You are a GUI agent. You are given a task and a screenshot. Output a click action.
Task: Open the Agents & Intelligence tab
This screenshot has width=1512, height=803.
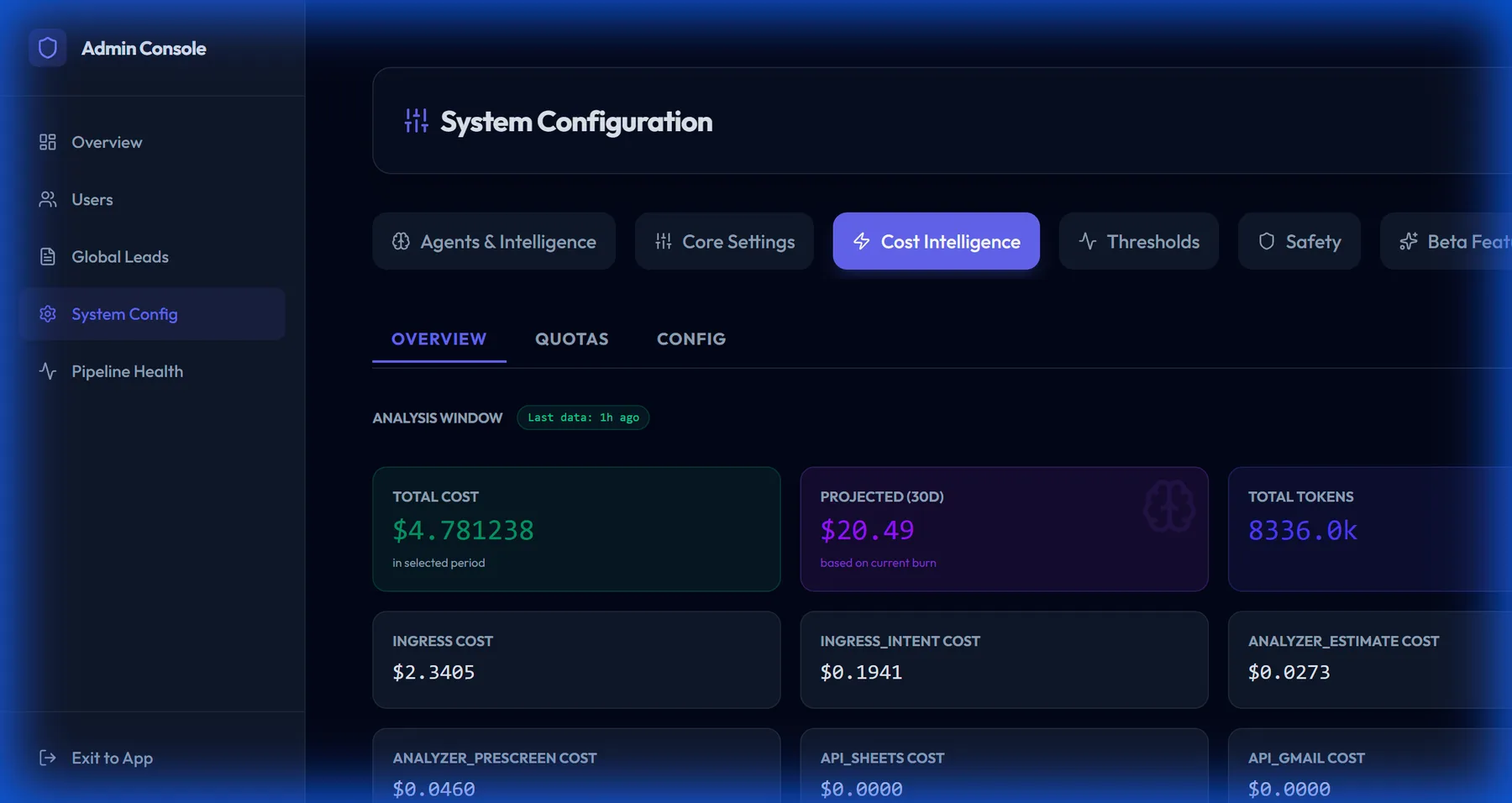coord(494,241)
